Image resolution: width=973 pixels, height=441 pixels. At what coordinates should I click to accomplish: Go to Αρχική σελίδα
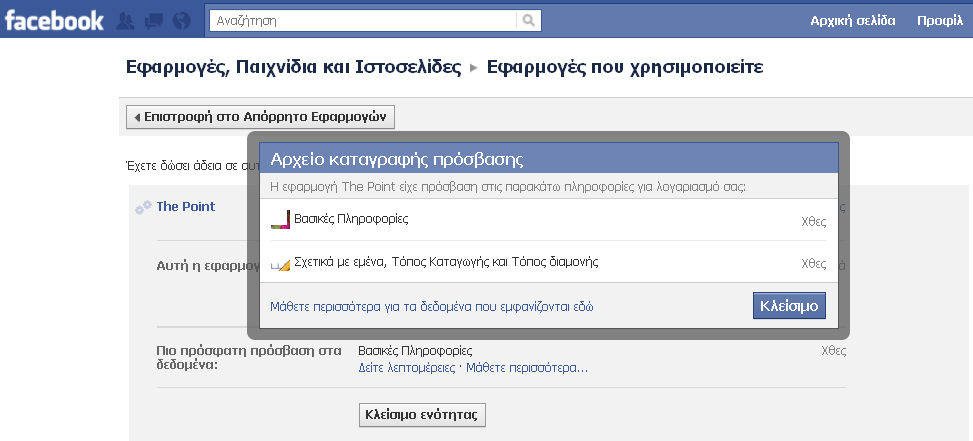tap(853, 20)
